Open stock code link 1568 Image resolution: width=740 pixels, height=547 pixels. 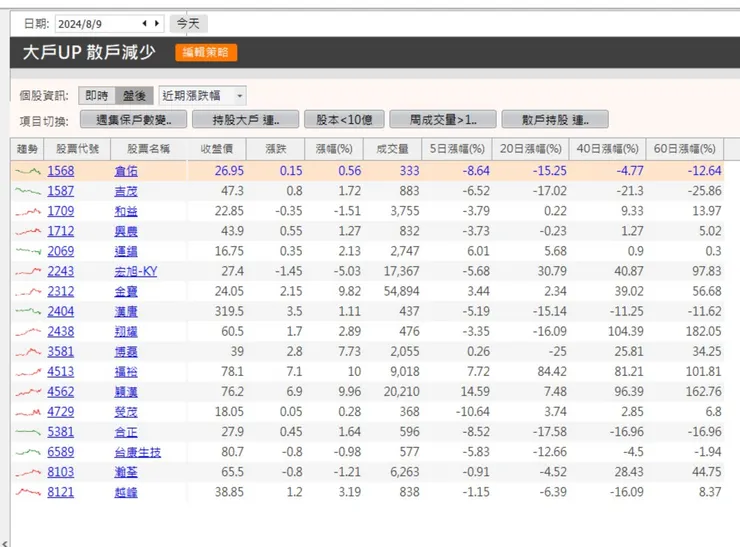[60, 171]
